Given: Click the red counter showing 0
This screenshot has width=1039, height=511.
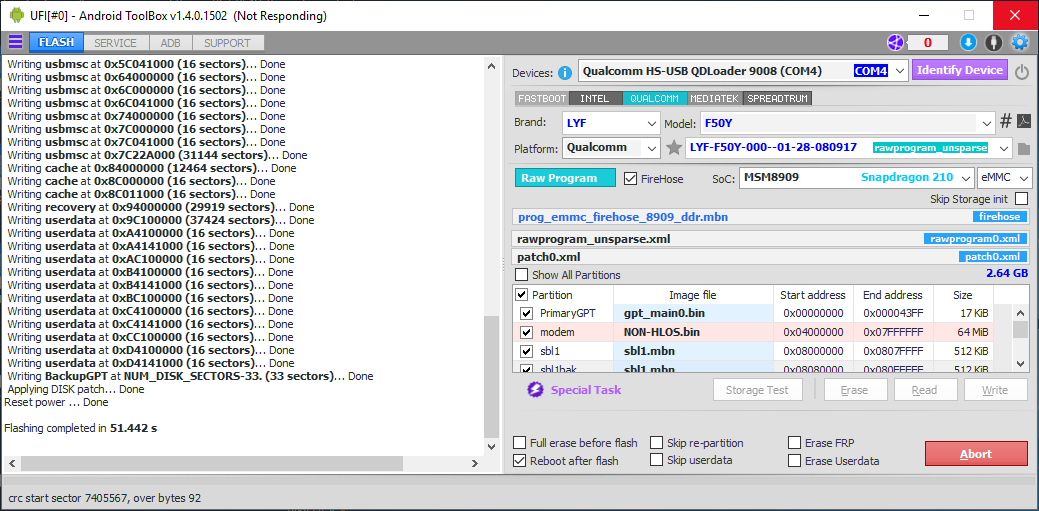Looking at the screenshot, I should tap(928, 42).
